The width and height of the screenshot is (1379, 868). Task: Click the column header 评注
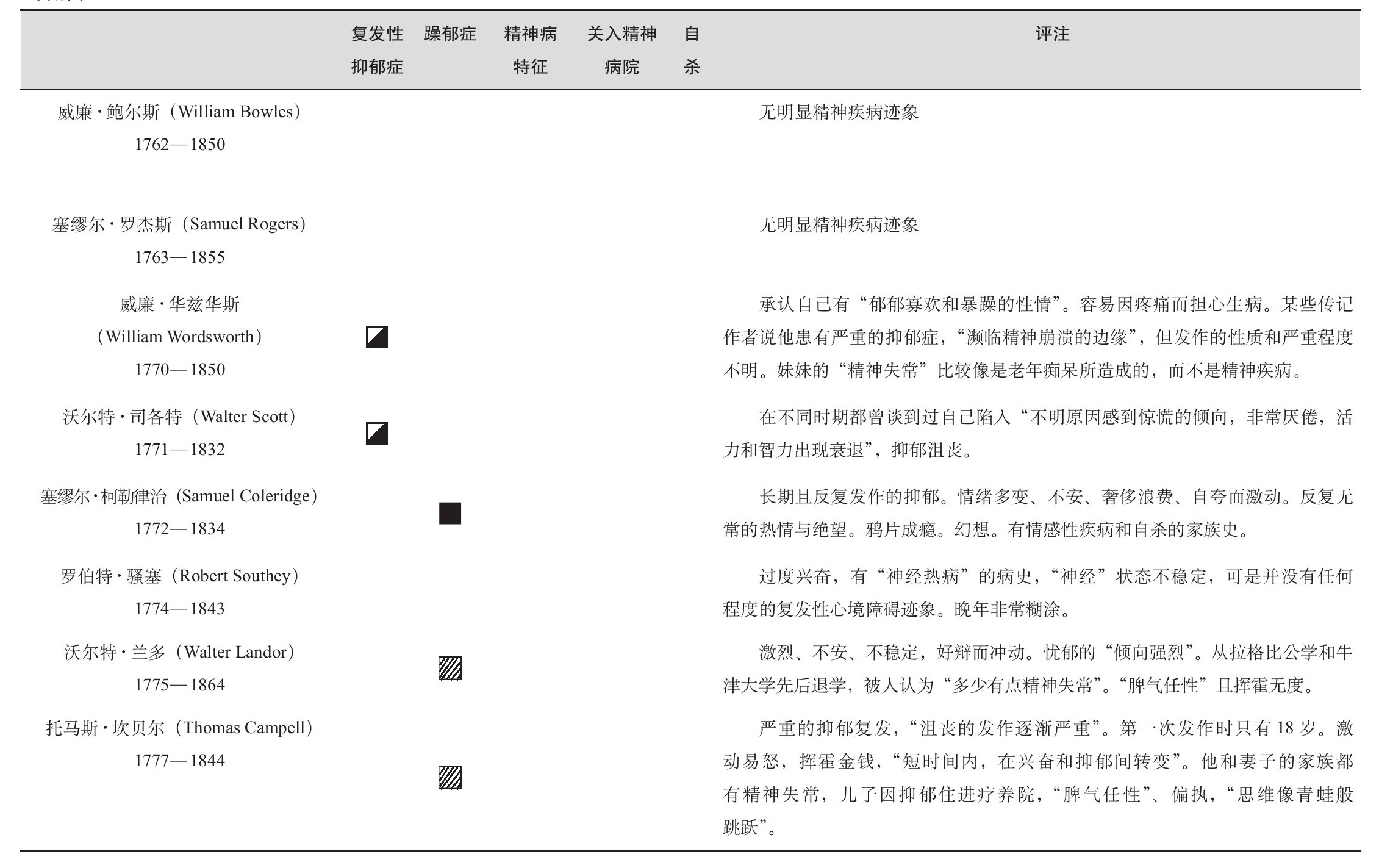pyautogui.click(x=1053, y=34)
